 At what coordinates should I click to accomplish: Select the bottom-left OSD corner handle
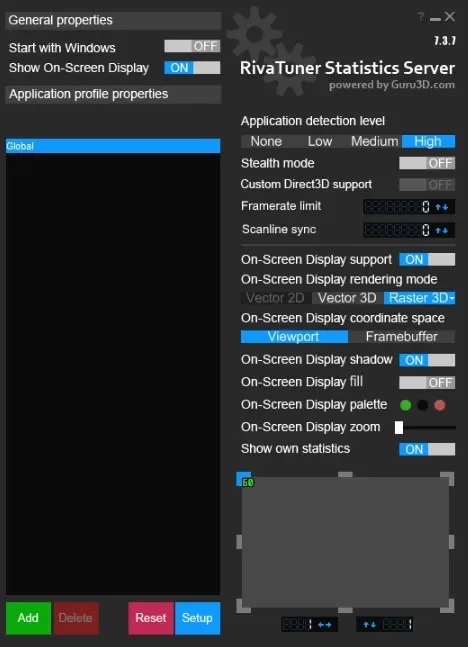[243, 606]
